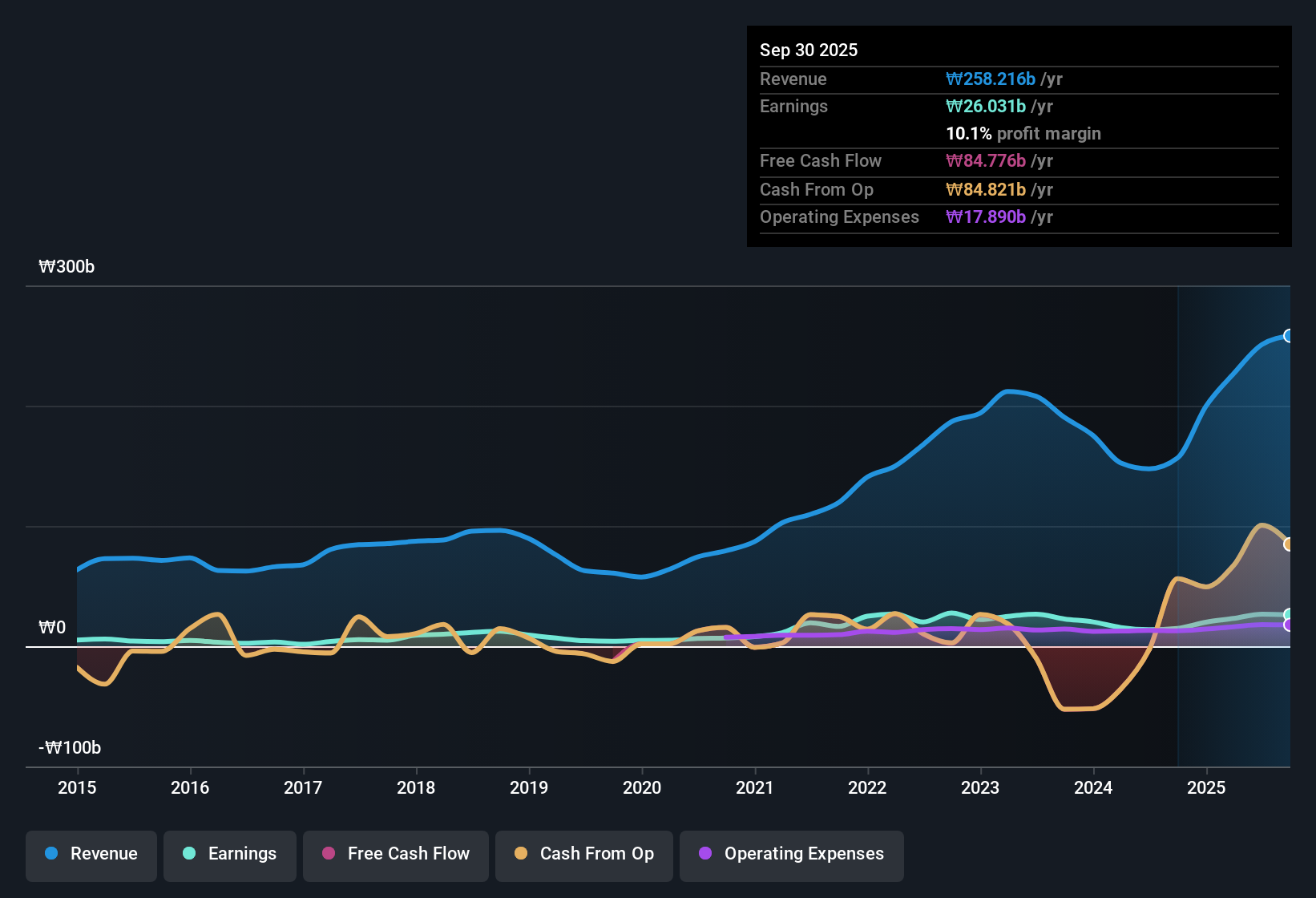The width and height of the screenshot is (1316, 898).
Task: Click the Earnings endpoint marker on the right
Action: tap(1289, 613)
